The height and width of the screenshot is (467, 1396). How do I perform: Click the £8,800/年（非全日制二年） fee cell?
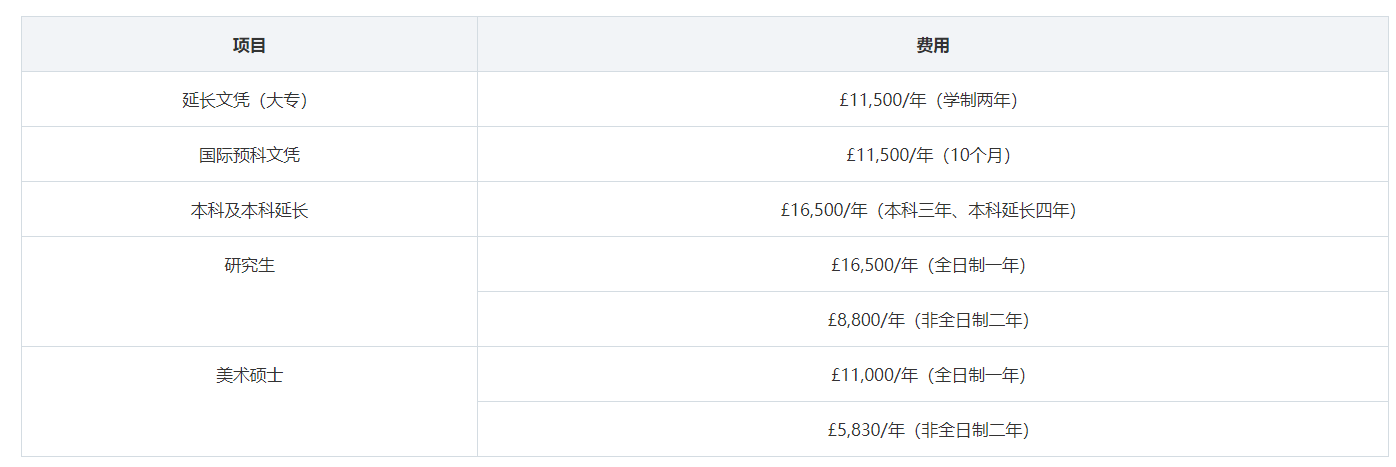coord(932,320)
